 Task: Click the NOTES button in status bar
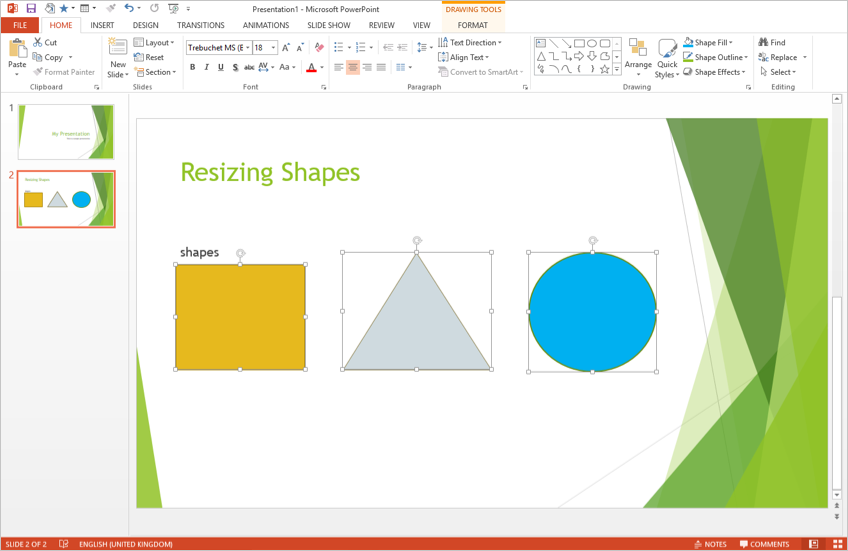tap(709, 544)
